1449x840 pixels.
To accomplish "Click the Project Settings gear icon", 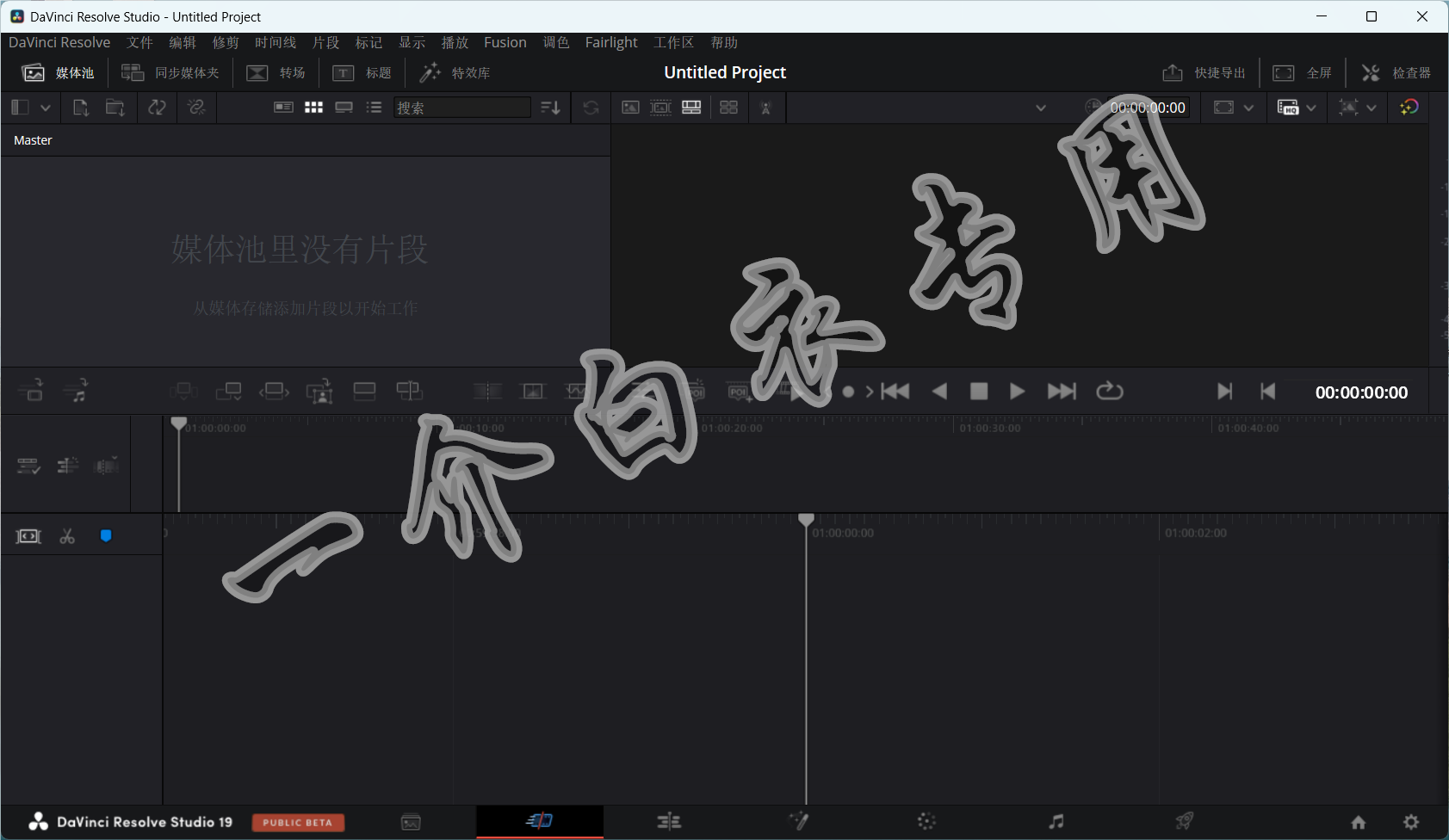I will [x=1411, y=822].
